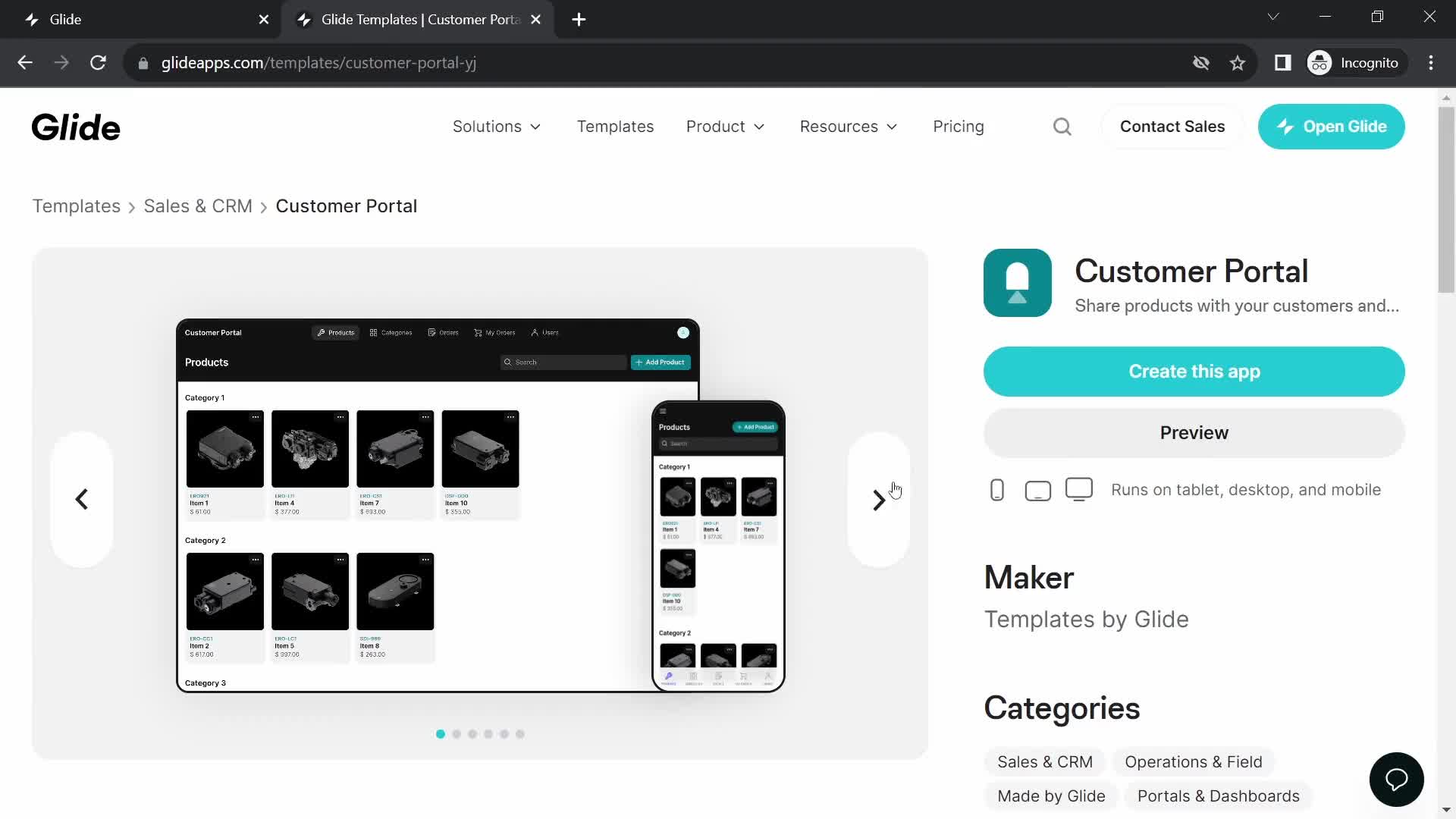1456x819 pixels.
Task: Open the chat support bubble
Action: pyautogui.click(x=1396, y=780)
